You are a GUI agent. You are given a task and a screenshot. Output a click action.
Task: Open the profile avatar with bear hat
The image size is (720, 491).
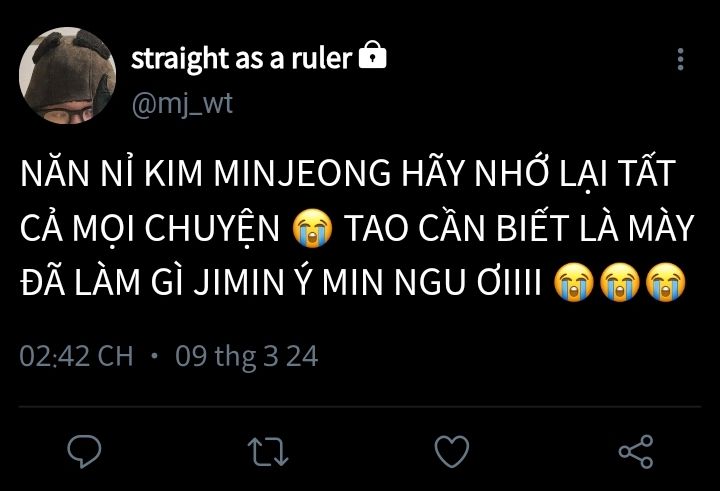[x=68, y=75]
